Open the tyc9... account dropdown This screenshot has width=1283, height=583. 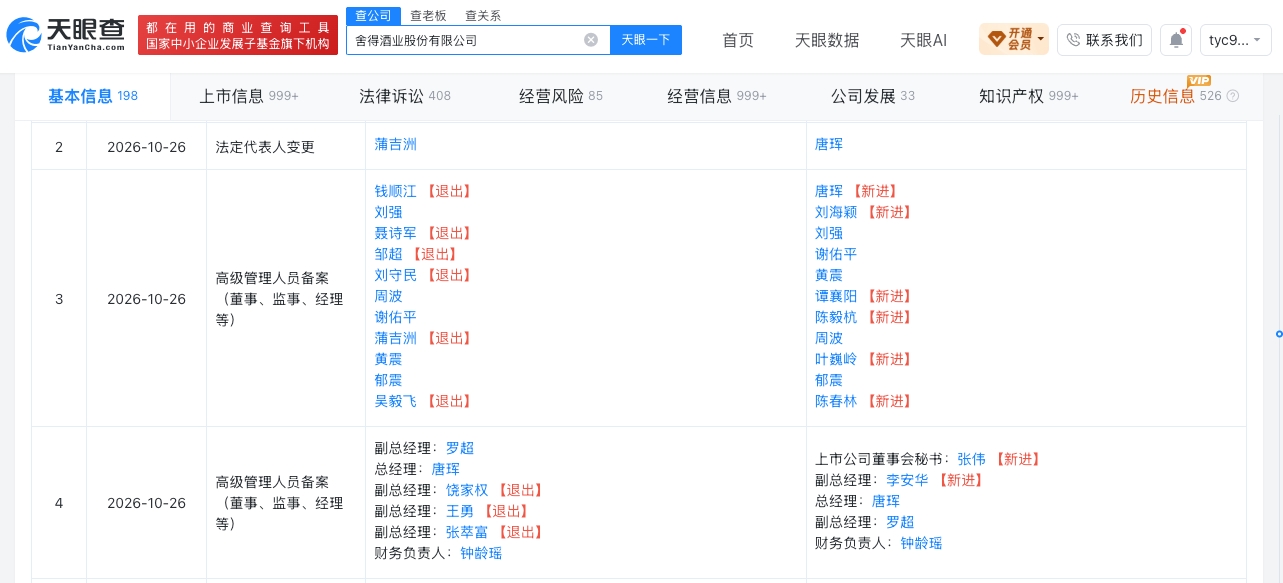tap(1236, 40)
